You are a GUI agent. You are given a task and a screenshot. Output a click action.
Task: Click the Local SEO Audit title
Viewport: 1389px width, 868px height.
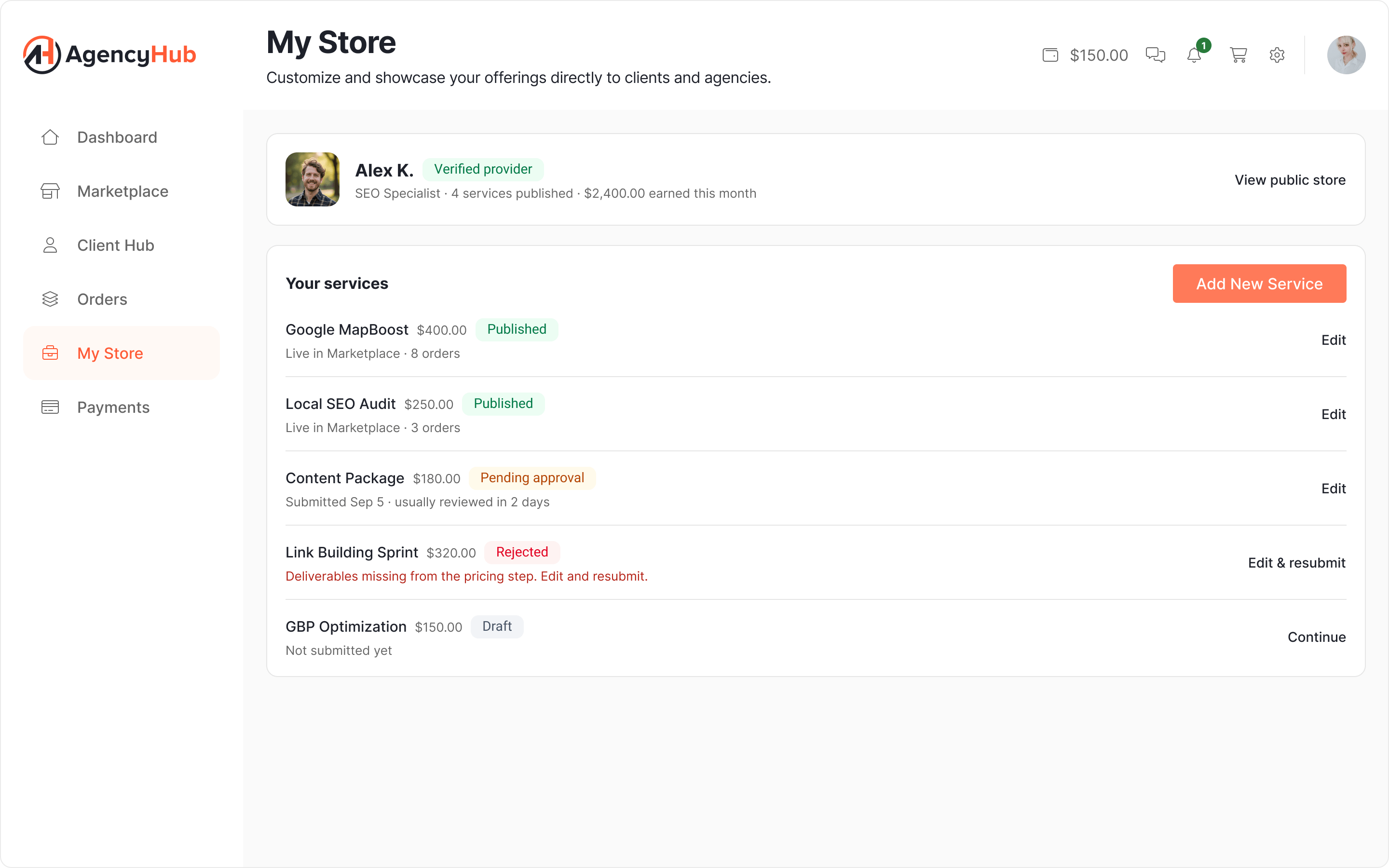coord(340,404)
